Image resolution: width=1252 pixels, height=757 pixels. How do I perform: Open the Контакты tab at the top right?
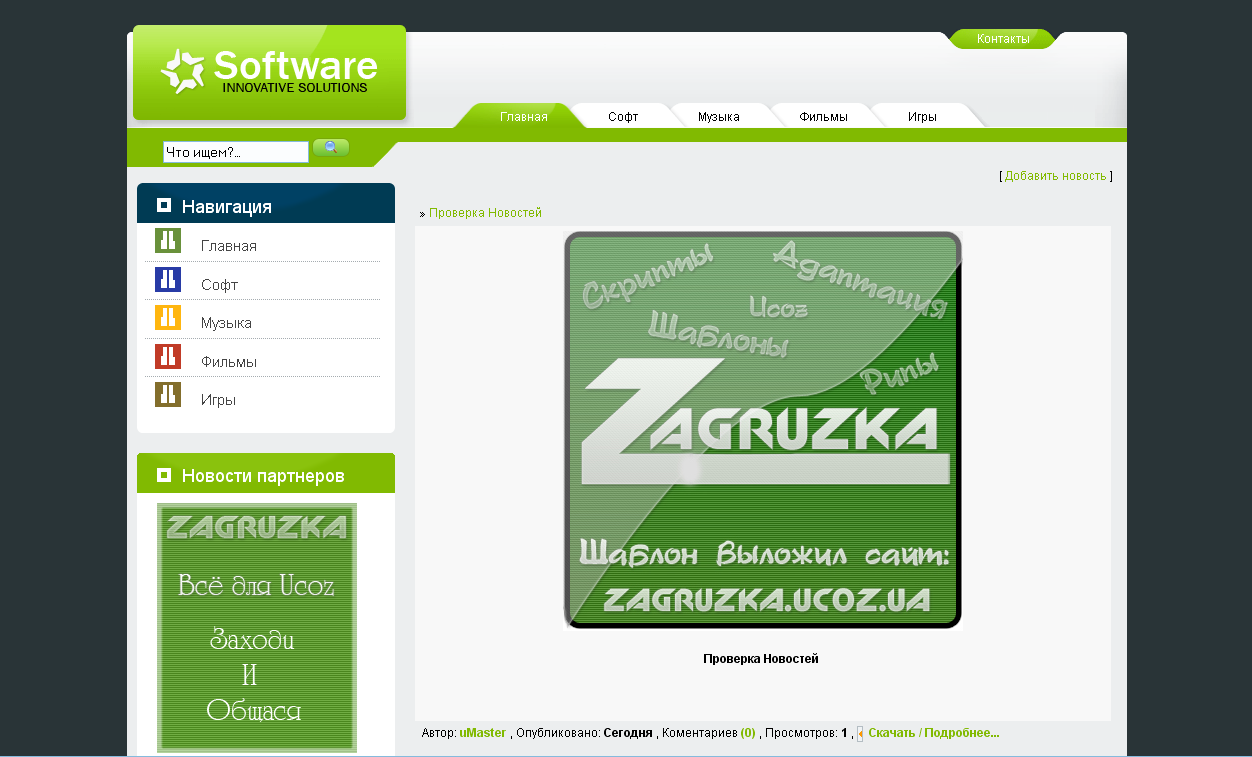tap(1003, 39)
